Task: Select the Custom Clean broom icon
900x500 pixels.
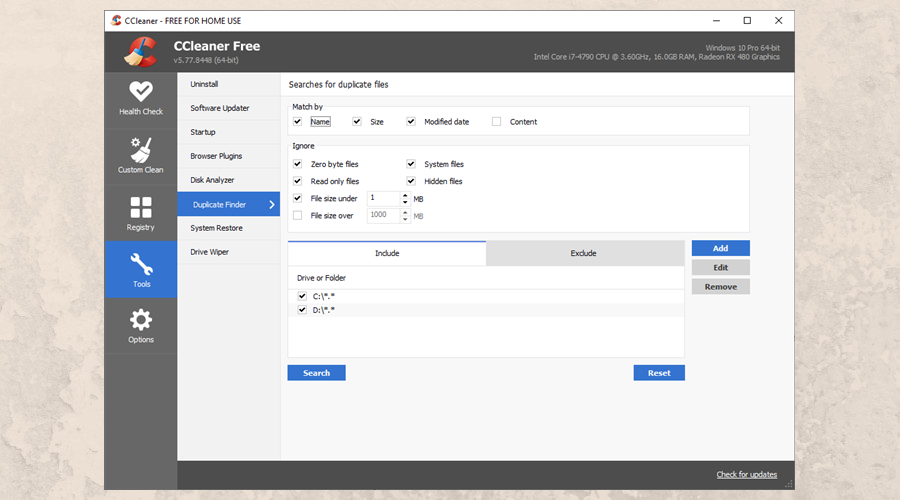Action: 141,150
